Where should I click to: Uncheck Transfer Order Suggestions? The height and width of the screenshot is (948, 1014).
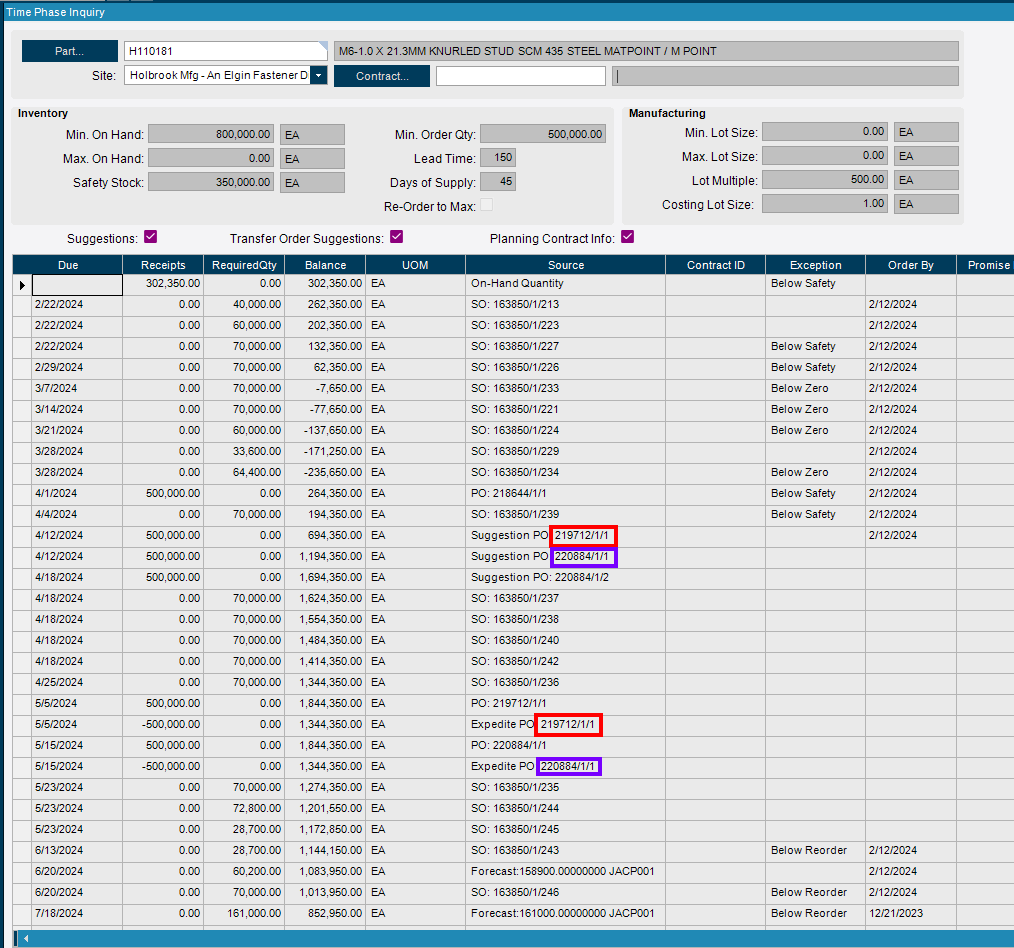pos(396,237)
